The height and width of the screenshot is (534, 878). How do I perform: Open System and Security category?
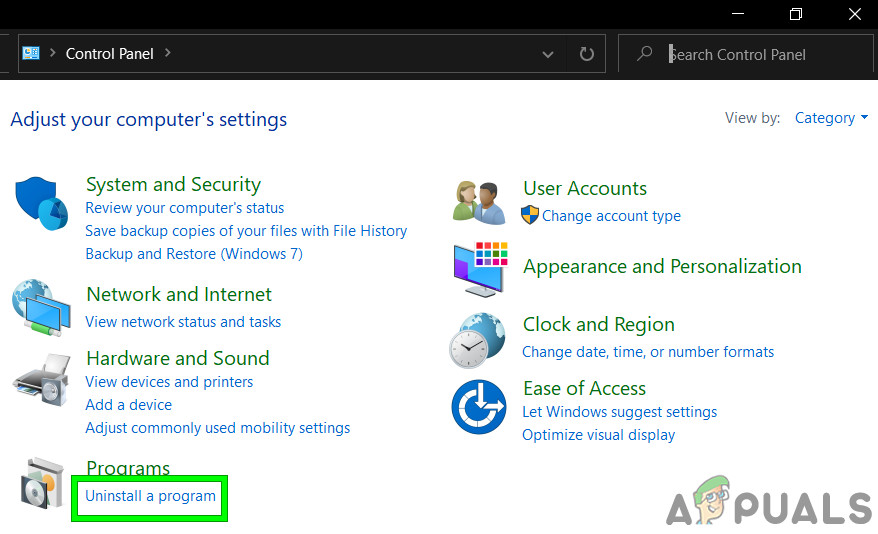(x=173, y=184)
